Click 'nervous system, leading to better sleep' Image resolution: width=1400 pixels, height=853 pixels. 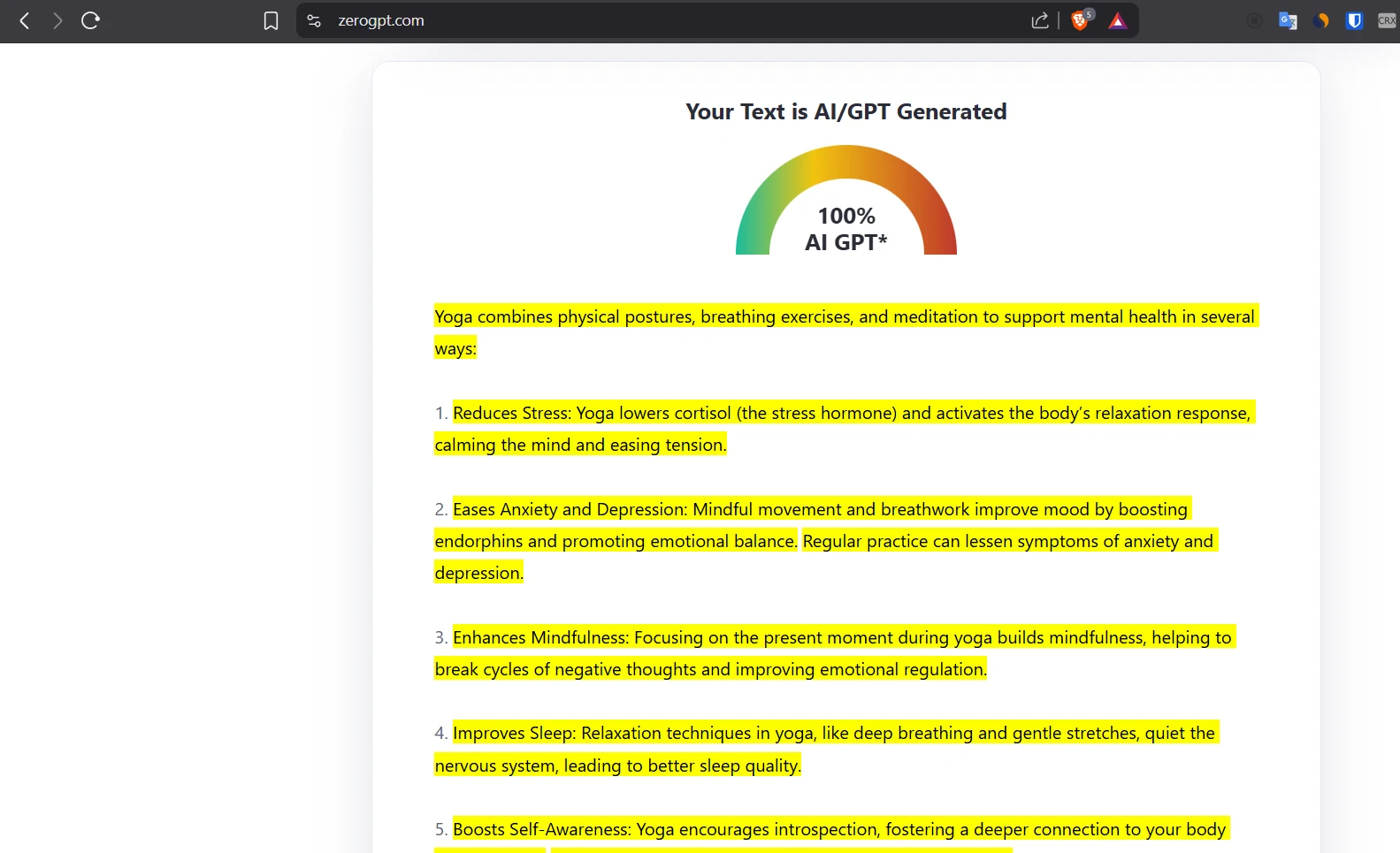617,765
